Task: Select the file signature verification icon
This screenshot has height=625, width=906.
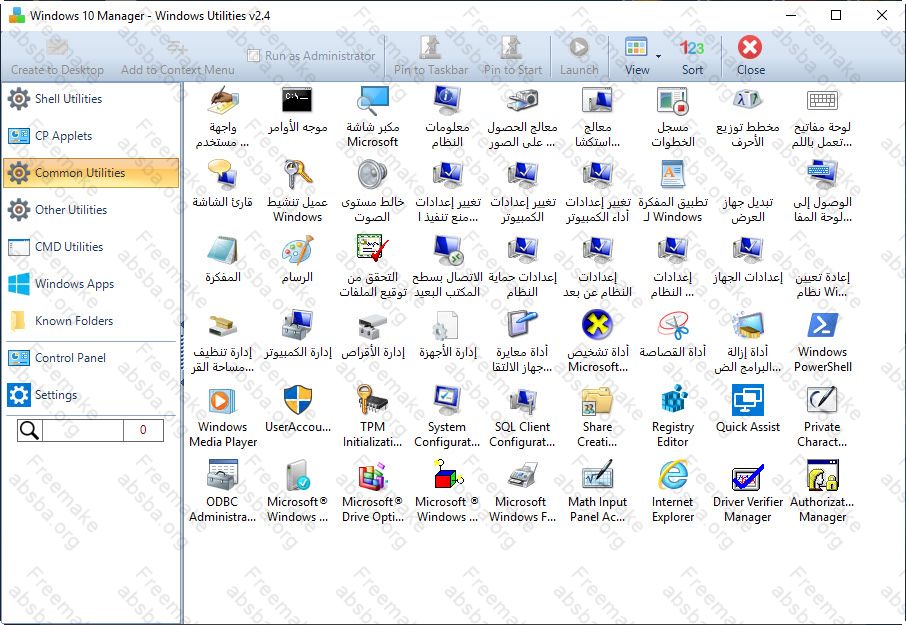Action: [x=373, y=250]
